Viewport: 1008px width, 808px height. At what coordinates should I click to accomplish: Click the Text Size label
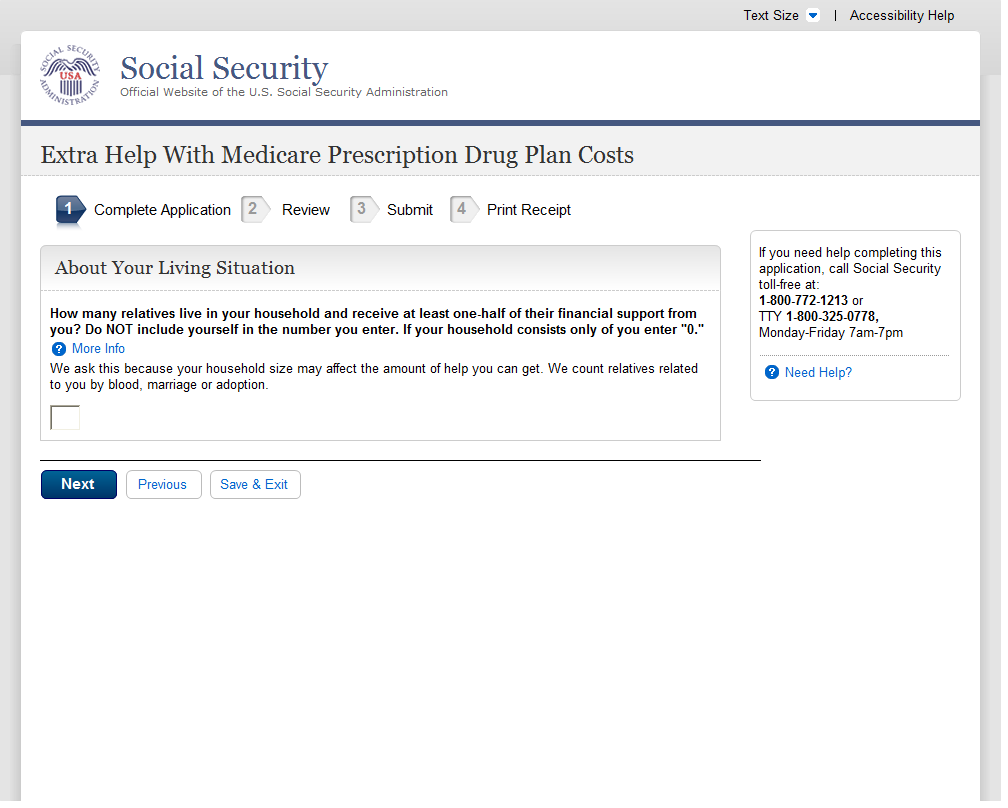click(x=771, y=16)
